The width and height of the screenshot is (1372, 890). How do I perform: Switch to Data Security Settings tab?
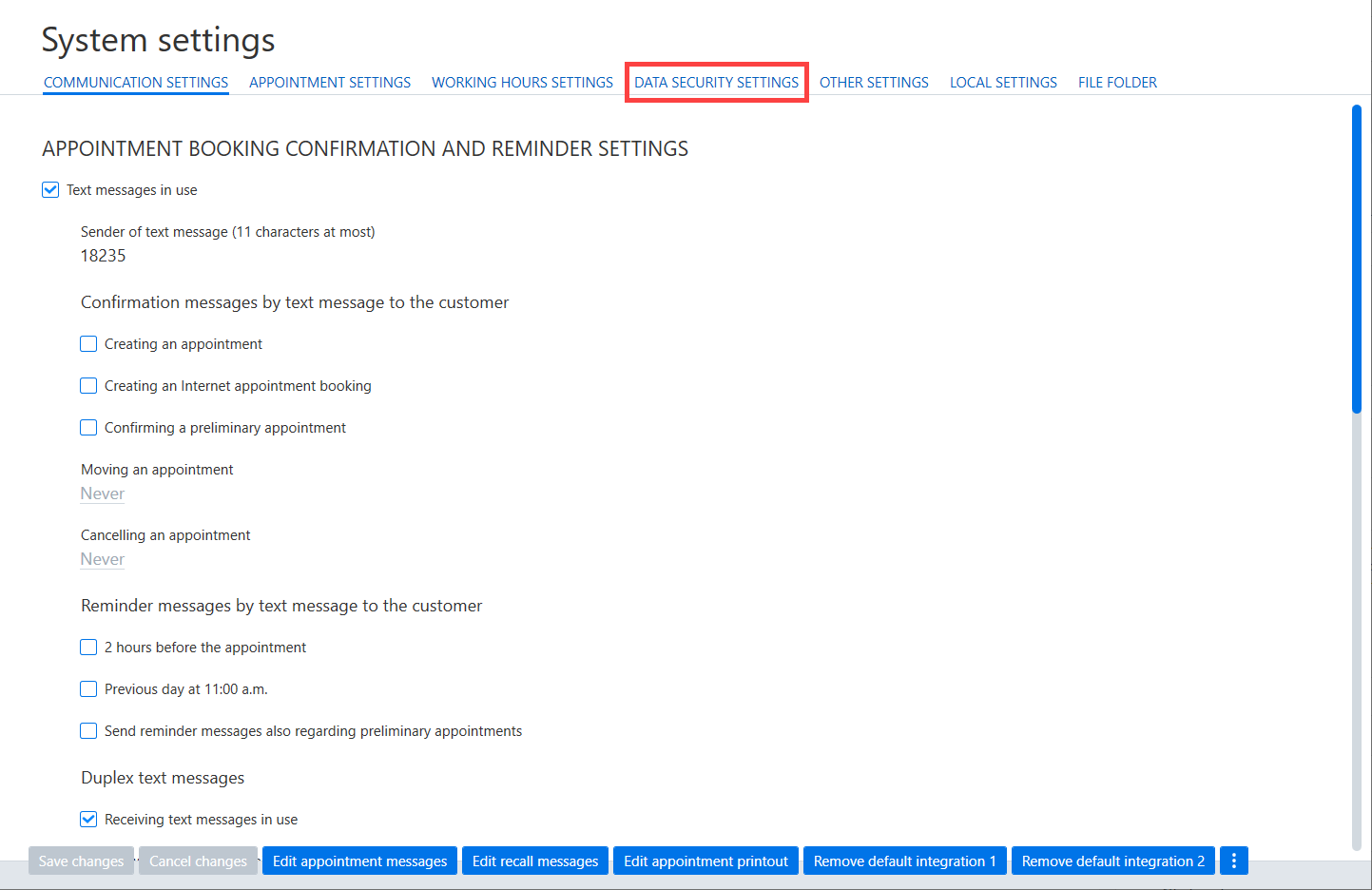pyautogui.click(x=717, y=83)
